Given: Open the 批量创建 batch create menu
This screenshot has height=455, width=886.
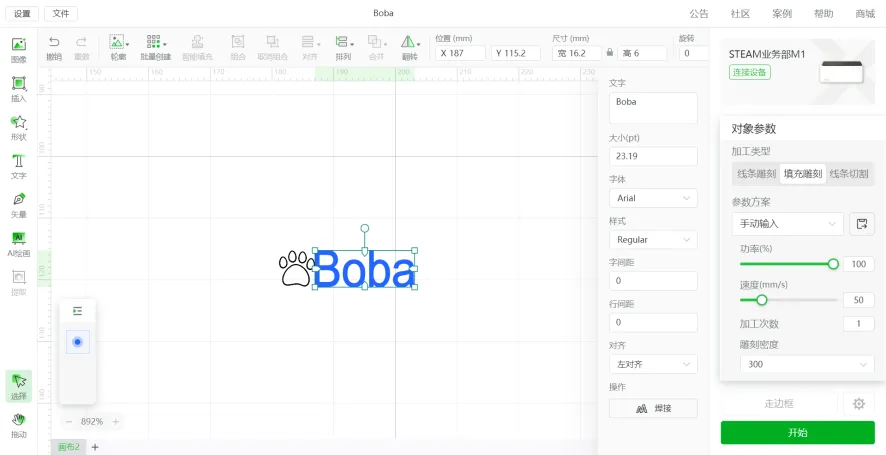Looking at the screenshot, I should pyautogui.click(x=155, y=47).
